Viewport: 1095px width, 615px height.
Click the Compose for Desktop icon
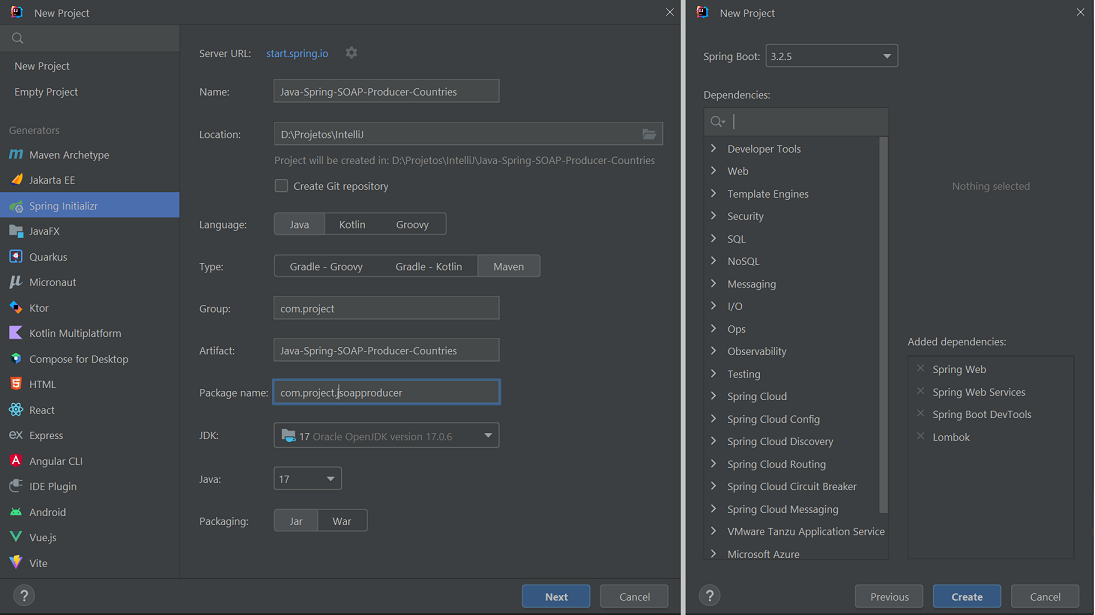[x=15, y=359]
